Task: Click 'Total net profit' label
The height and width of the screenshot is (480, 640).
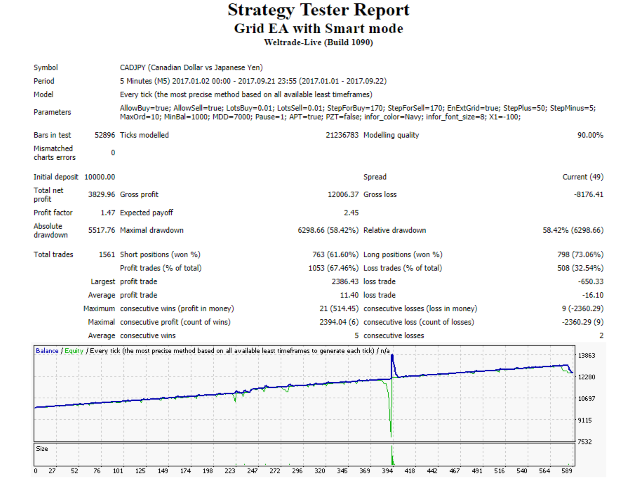Action: point(48,195)
